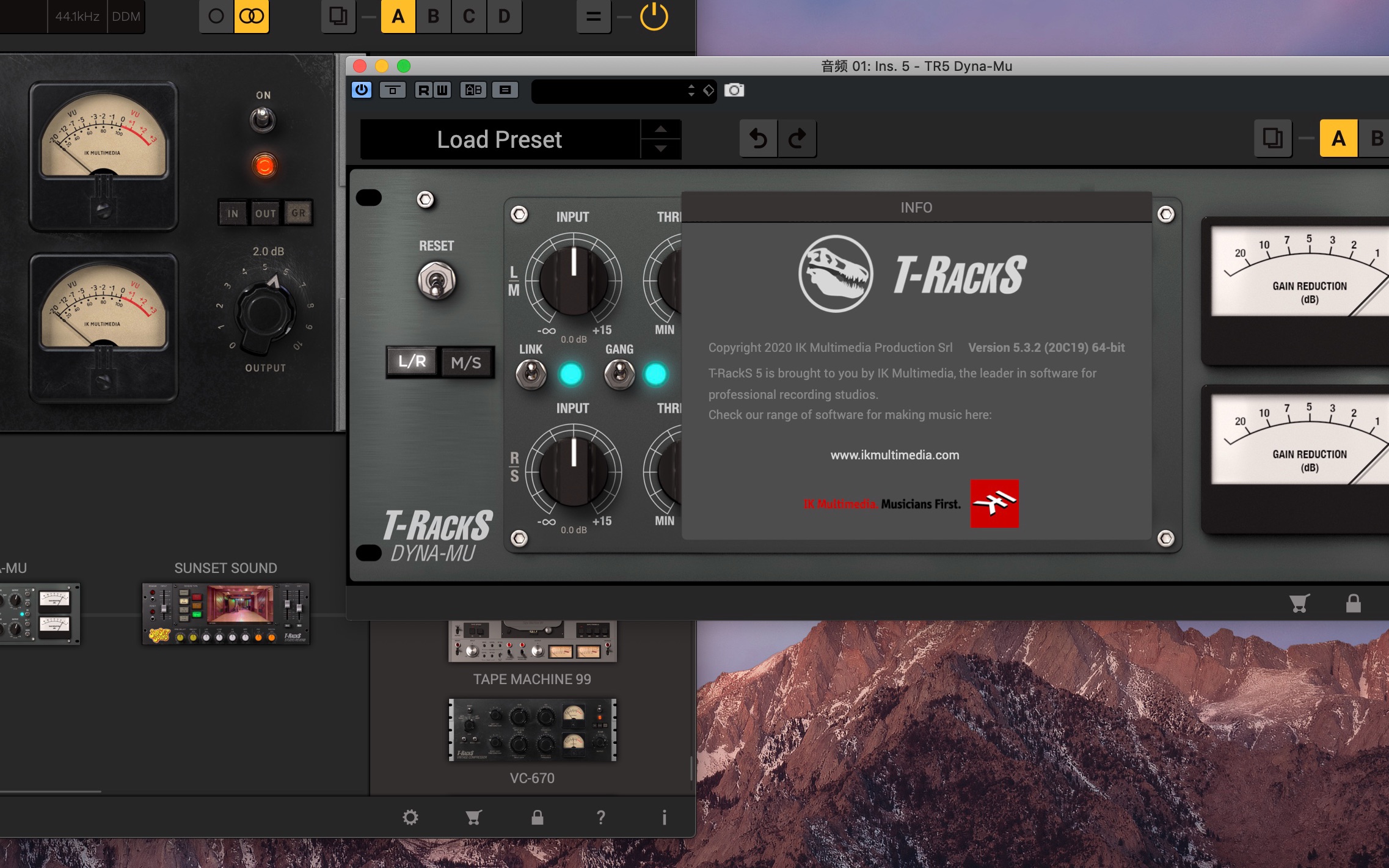Flip the RESET toggle switch

click(436, 281)
